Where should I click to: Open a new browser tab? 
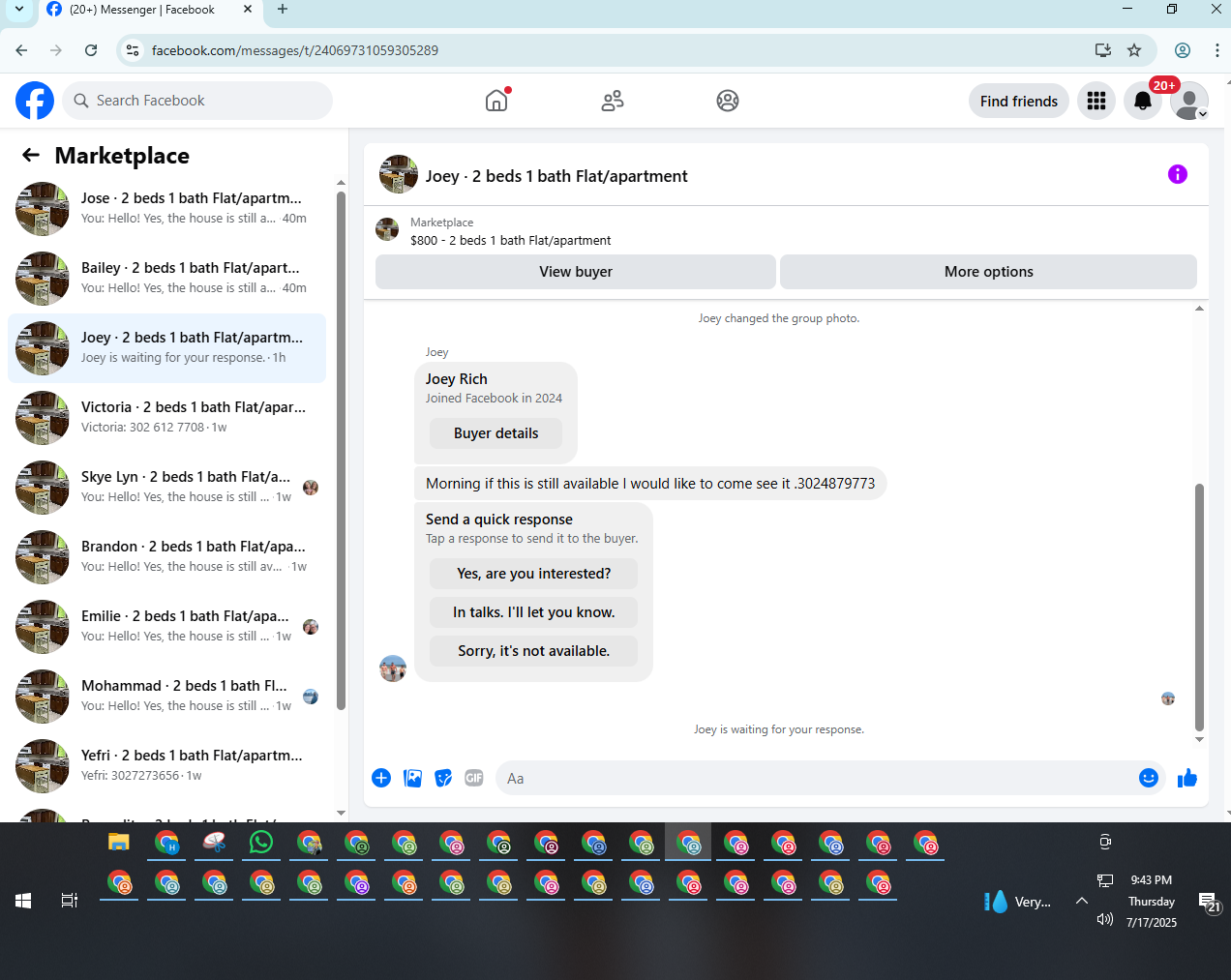[x=283, y=10]
